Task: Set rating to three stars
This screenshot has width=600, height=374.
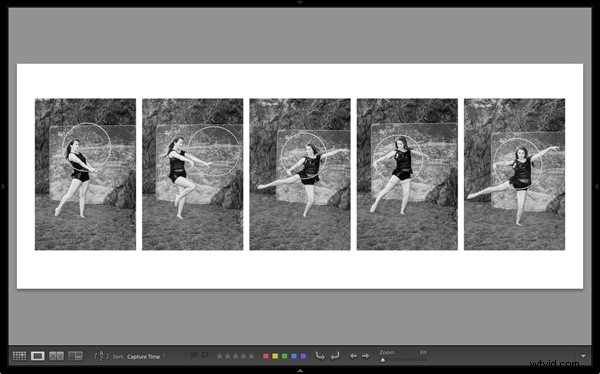Action: point(235,356)
